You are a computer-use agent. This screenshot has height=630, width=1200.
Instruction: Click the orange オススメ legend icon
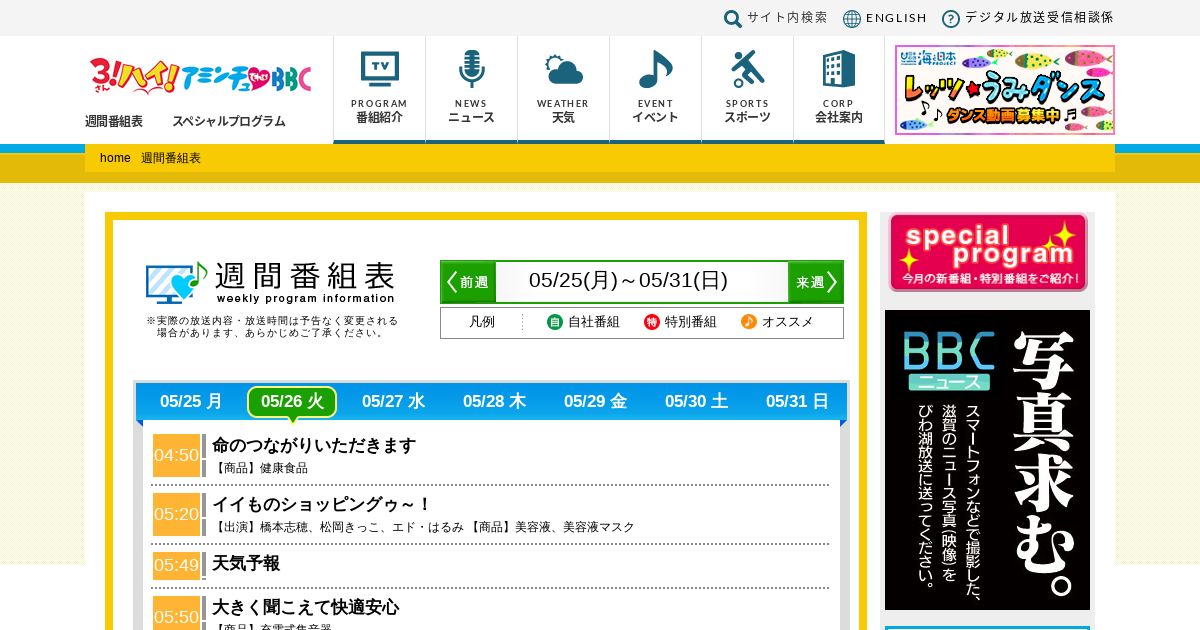(x=749, y=322)
